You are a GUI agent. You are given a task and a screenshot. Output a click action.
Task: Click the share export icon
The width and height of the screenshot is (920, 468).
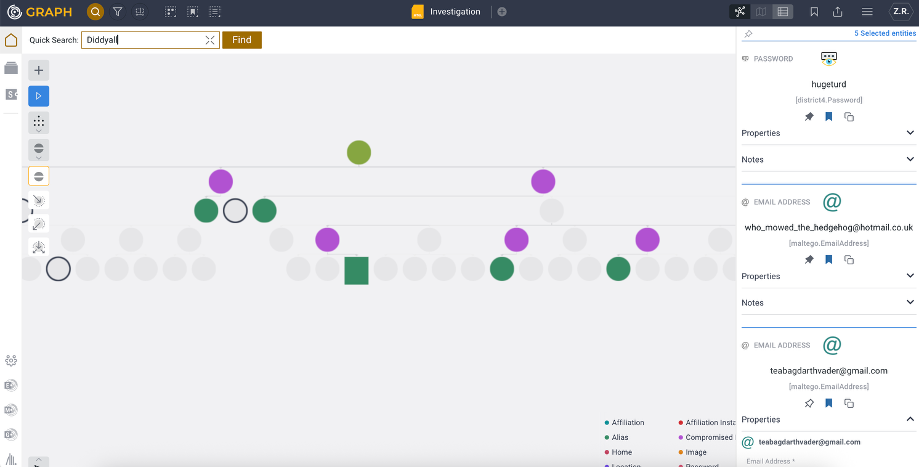click(x=837, y=12)
